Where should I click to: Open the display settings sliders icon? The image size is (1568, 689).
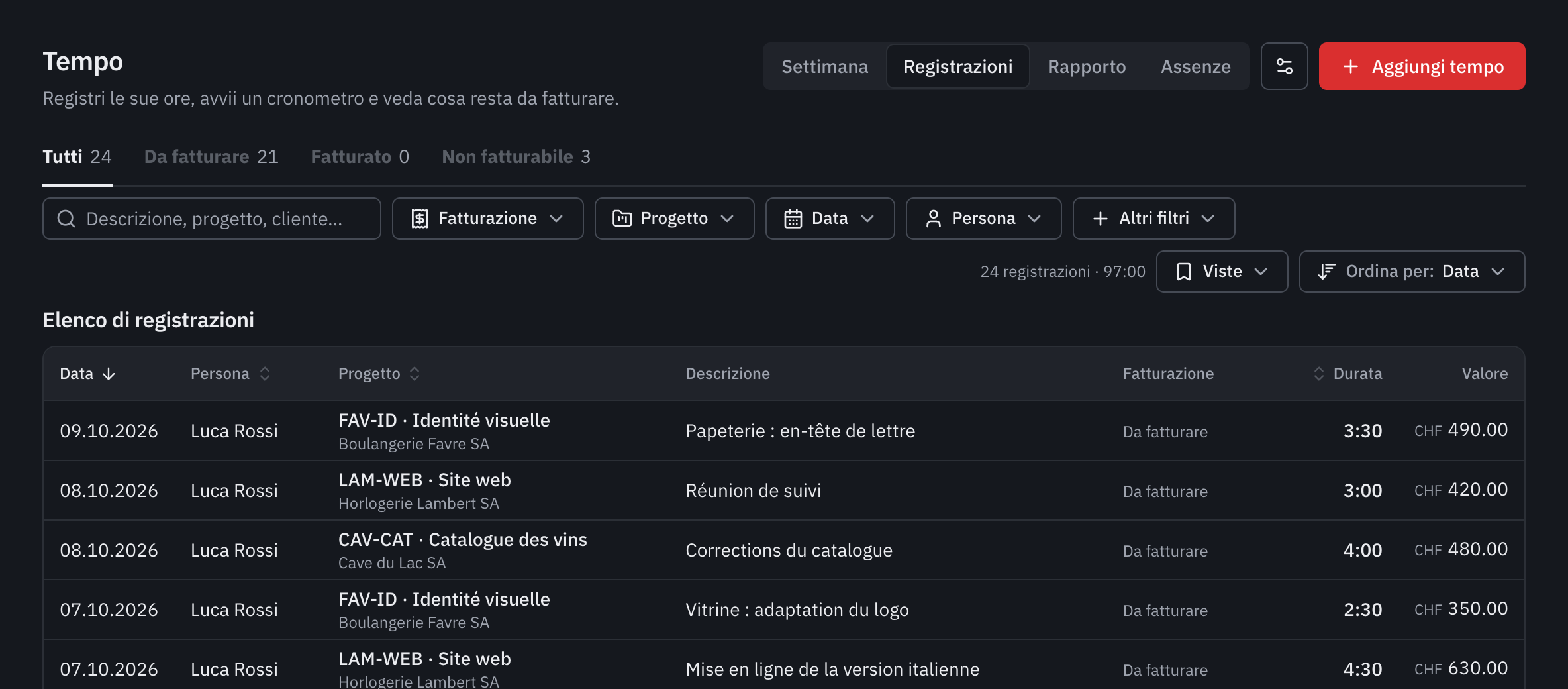pyautogui.click(x=1284, y=66)
